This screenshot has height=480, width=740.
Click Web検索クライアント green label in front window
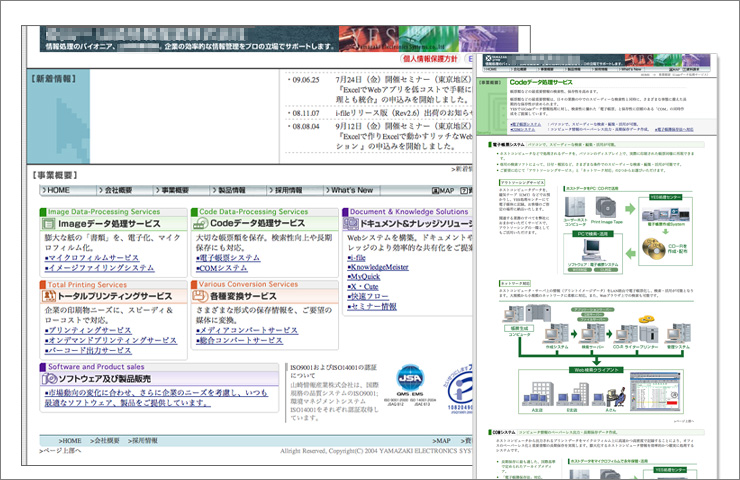coord(597,370)
